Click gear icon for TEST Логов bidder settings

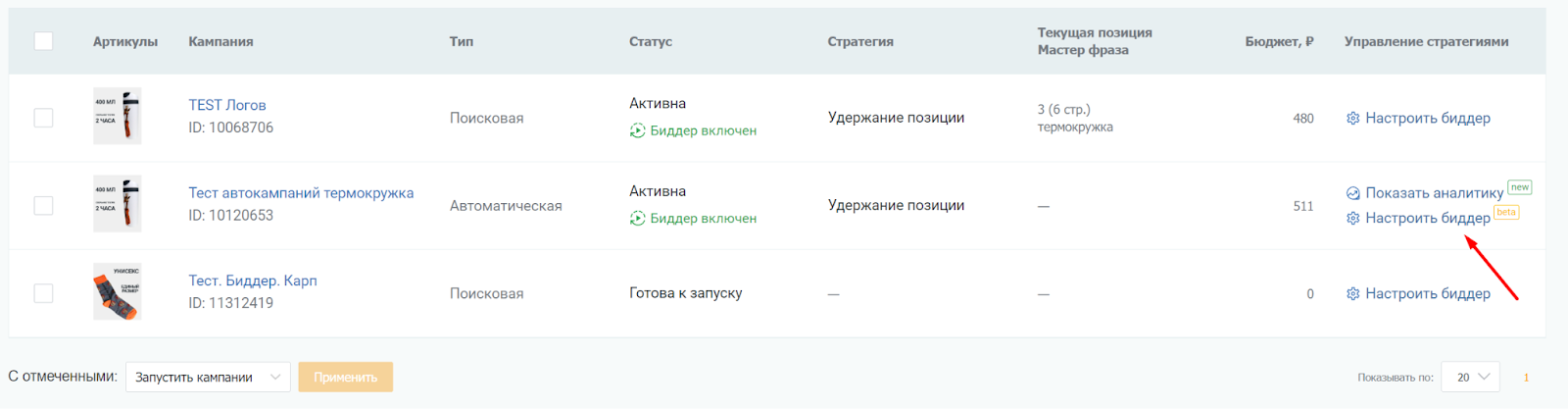[1352, 119]
